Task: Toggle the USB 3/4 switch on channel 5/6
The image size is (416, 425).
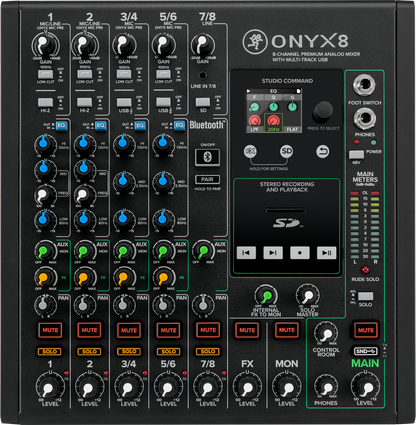Action: 163,102
